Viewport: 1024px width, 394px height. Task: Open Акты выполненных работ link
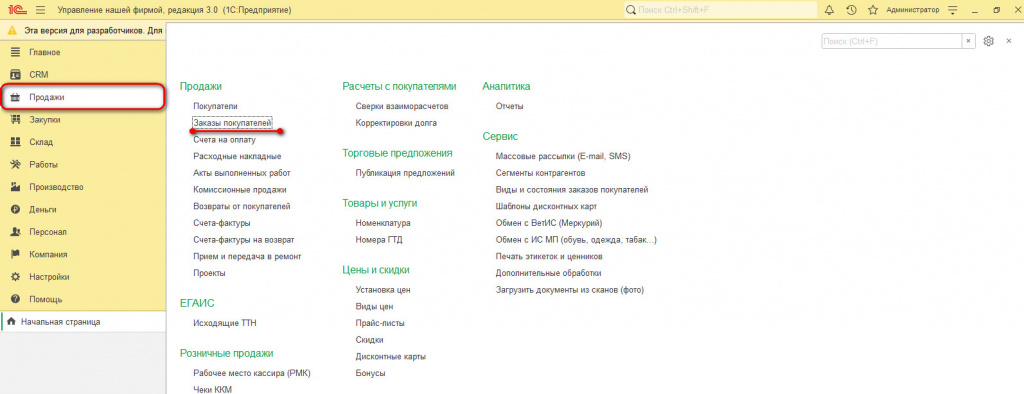coord(242,173)
